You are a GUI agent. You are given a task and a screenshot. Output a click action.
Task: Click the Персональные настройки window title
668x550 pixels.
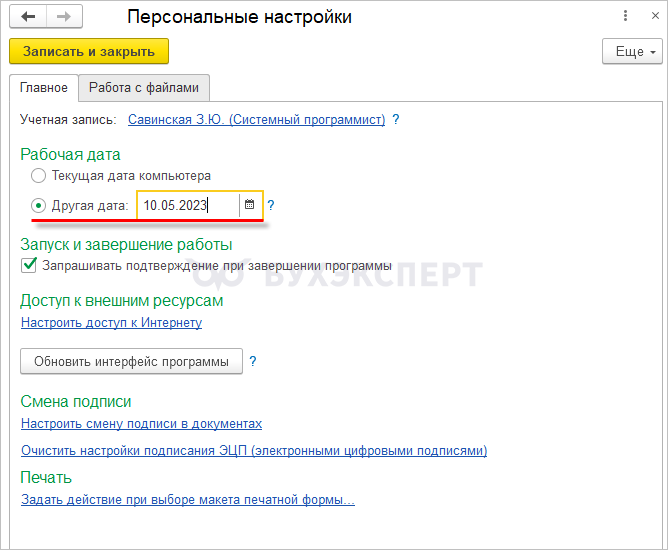coord(239,17)
